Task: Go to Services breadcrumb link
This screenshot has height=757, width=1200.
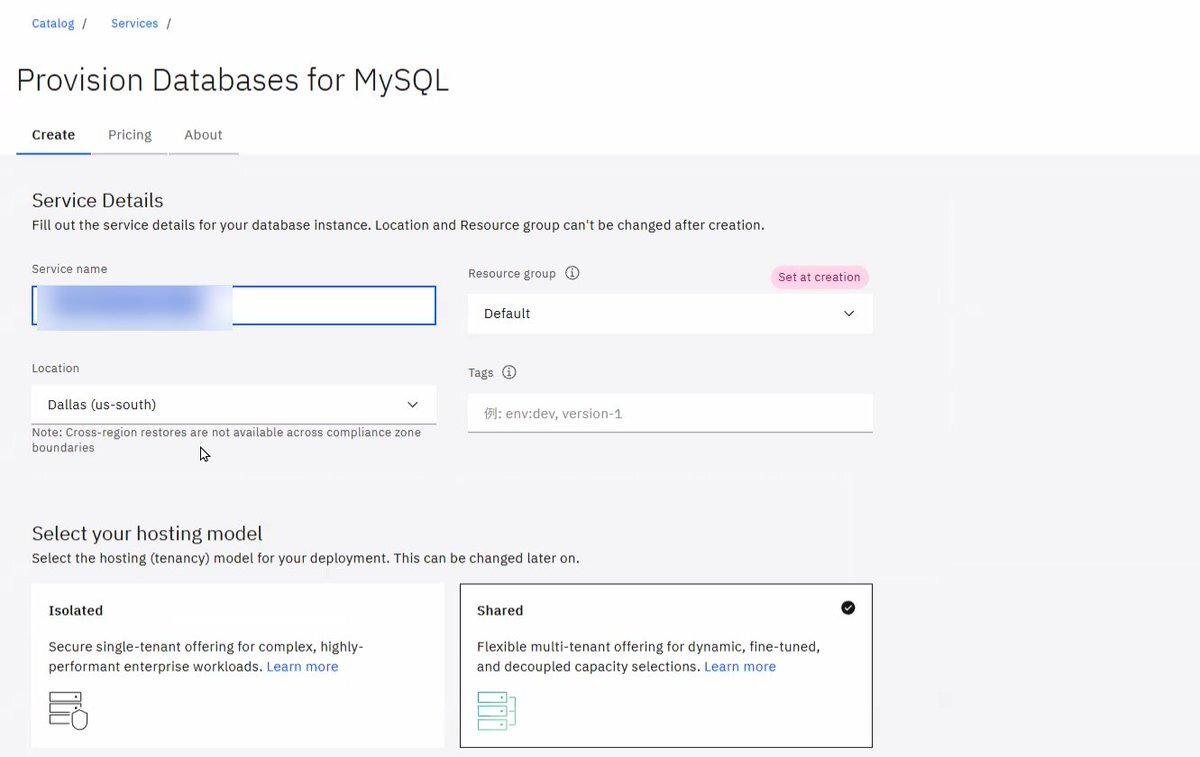Action: click(134, 23)
